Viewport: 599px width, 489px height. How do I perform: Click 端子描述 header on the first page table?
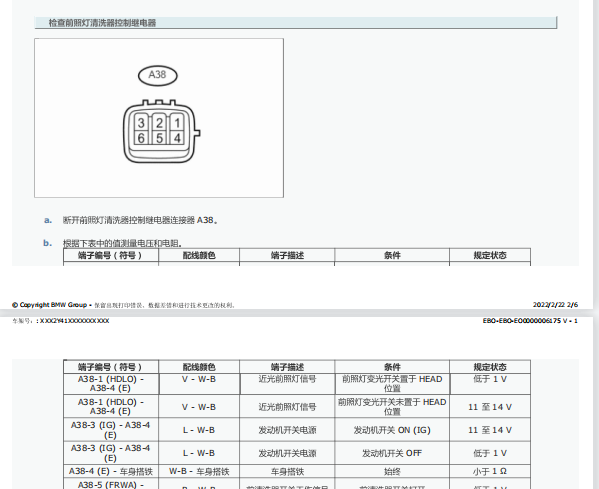point(287,255)
